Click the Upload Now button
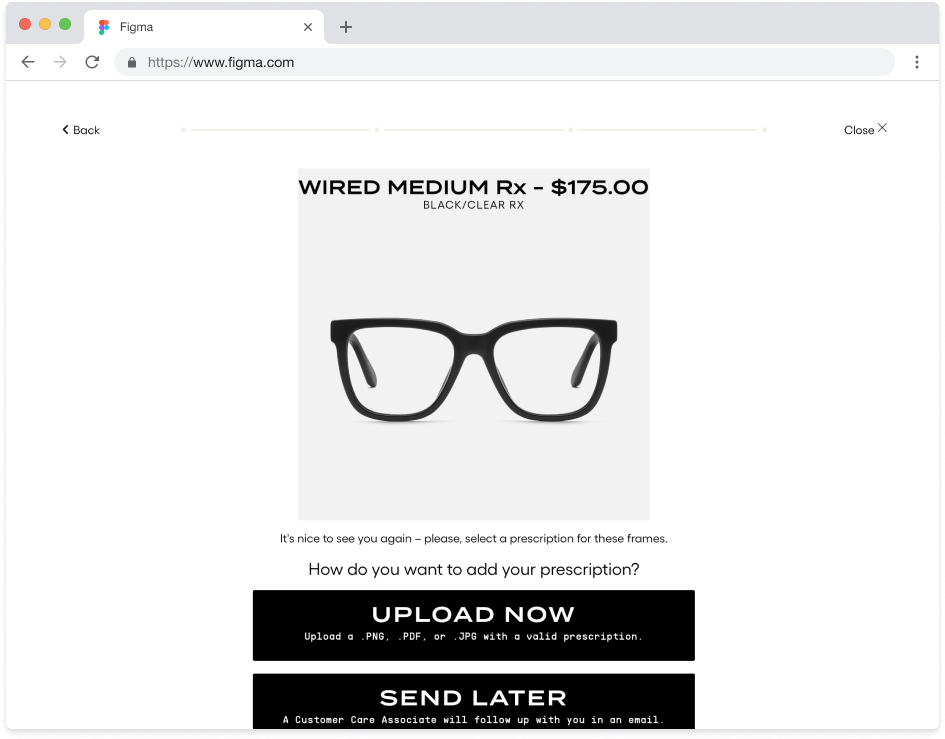This screenshot has height=739, width=945. 473,624
